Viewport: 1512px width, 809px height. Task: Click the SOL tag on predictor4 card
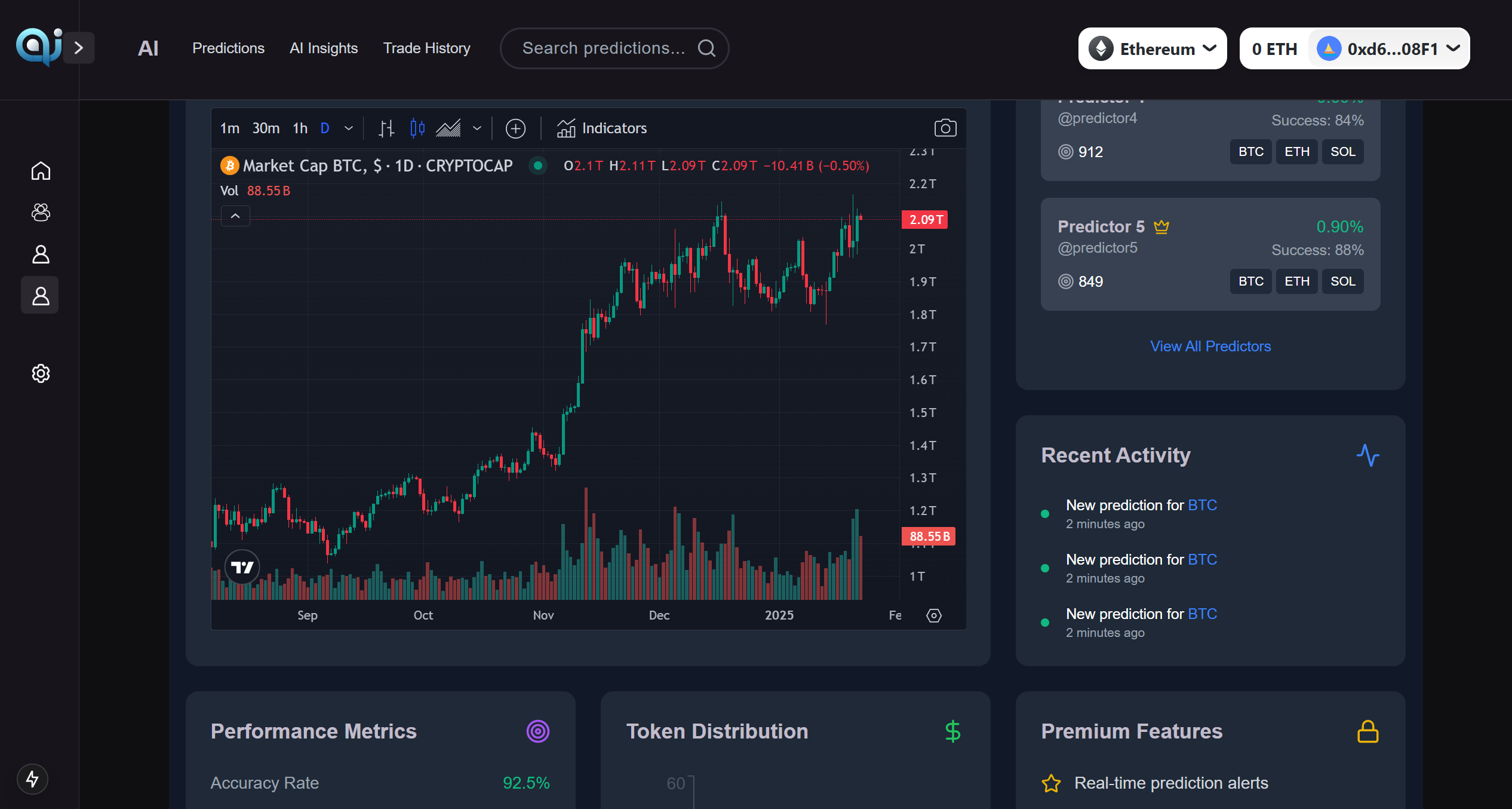(x=1343, y=152)
